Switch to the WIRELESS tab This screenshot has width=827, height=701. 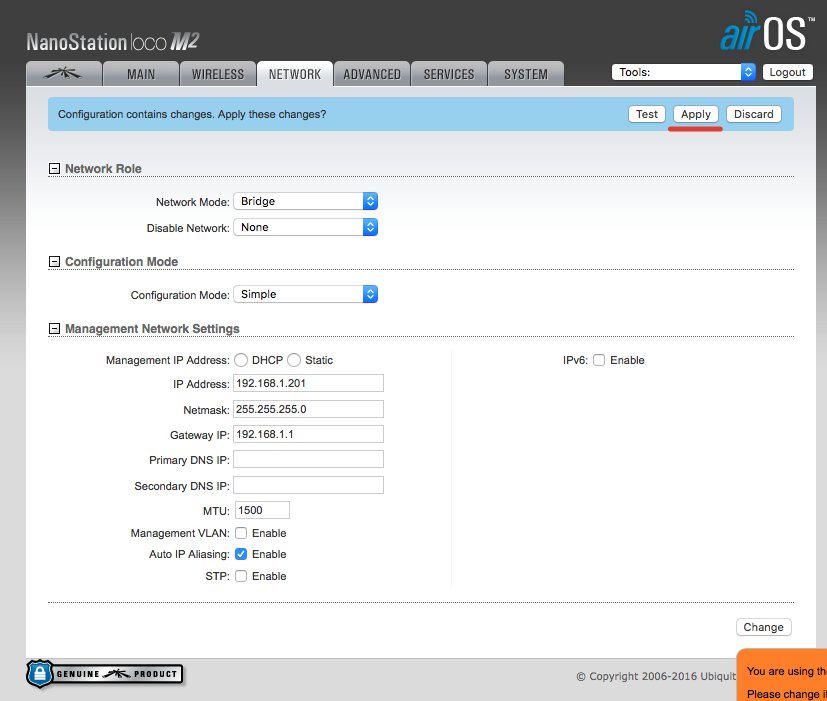click(217, 74)
